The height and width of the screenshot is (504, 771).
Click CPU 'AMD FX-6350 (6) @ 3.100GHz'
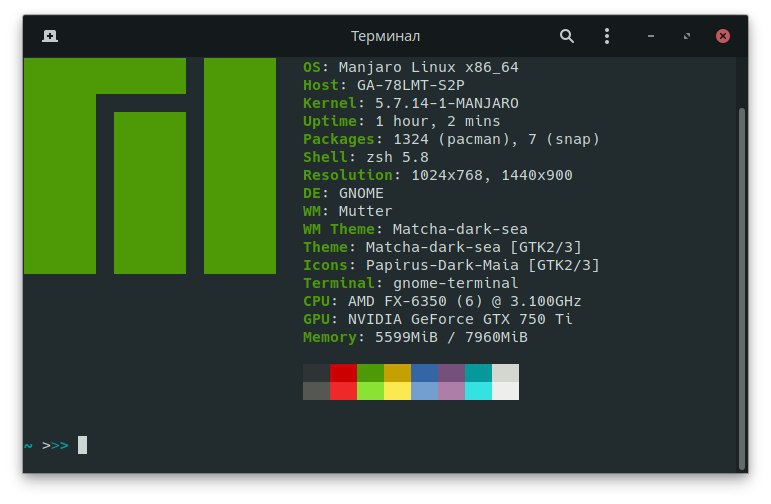465,301
